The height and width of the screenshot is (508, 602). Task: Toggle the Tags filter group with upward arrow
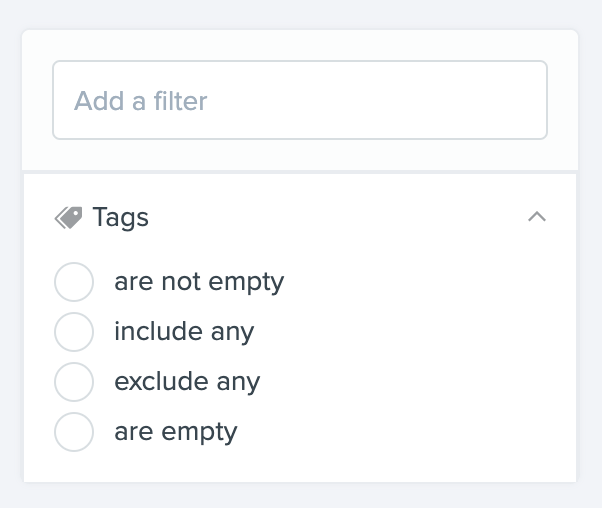537,217
